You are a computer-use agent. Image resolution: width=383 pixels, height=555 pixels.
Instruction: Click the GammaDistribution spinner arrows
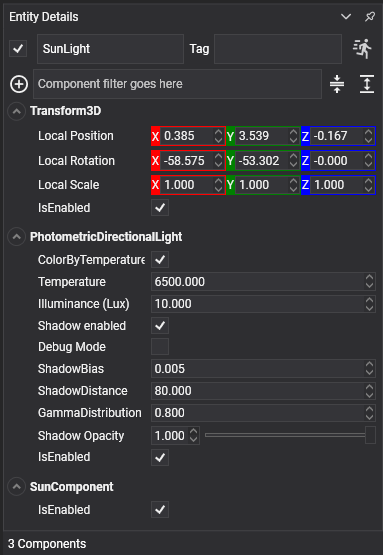370,413
